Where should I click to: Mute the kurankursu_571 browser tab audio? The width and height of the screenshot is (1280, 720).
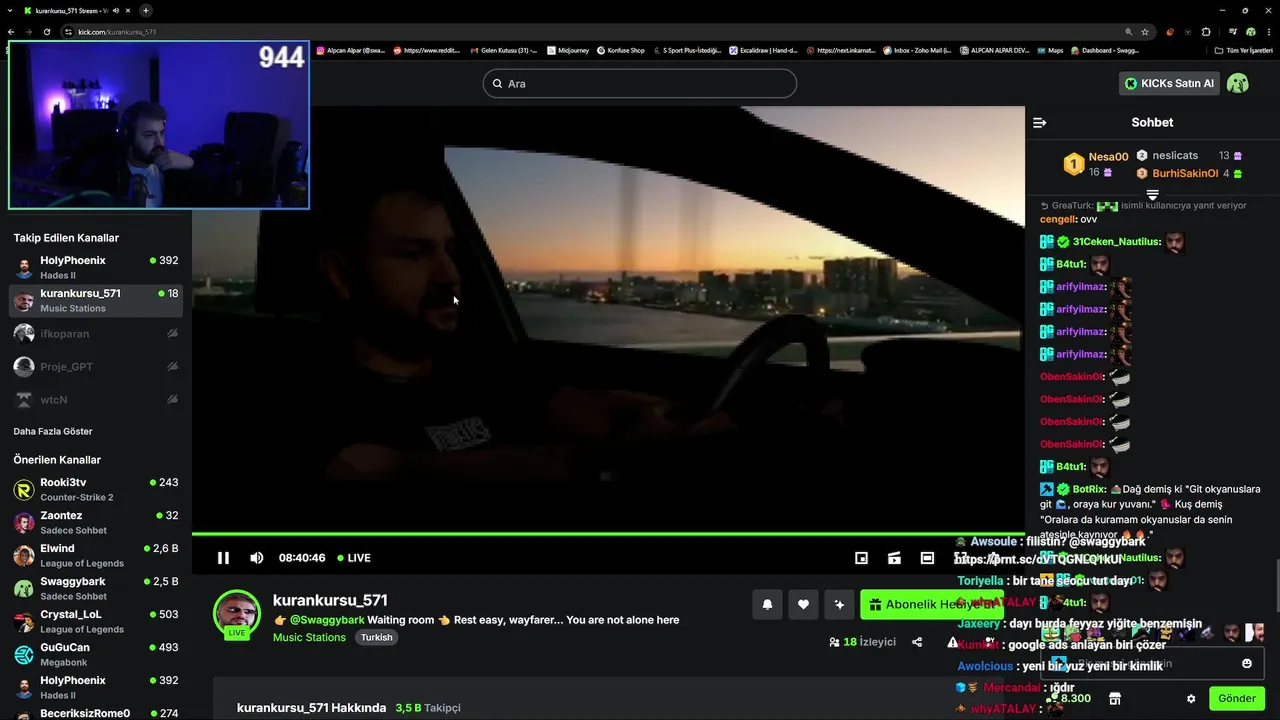(x=117, y=10)
